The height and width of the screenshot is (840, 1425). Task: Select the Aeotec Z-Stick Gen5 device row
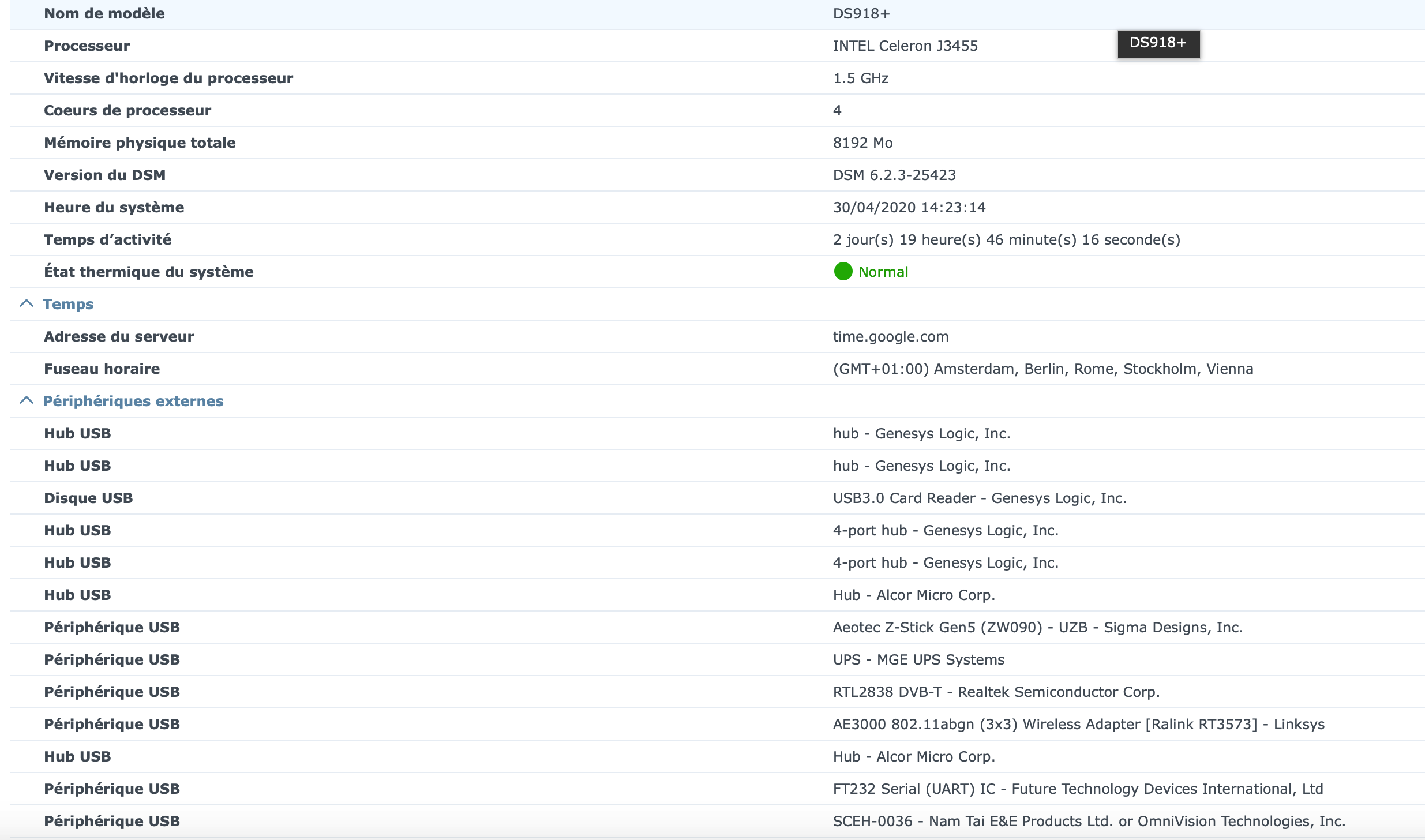click(x=1037, y=627)
